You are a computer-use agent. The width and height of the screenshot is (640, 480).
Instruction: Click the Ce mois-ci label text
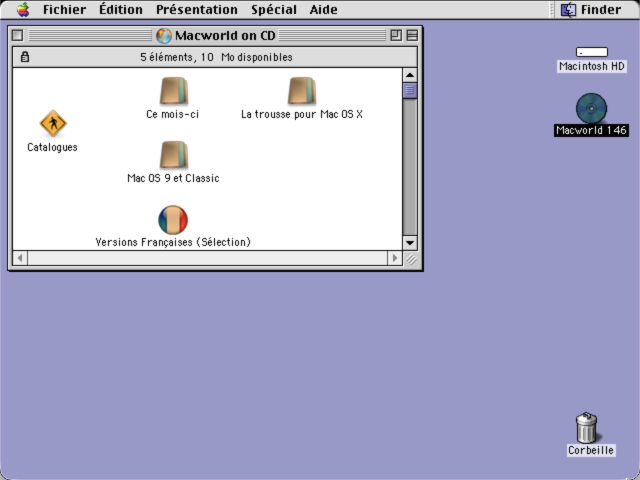[173, 114]
